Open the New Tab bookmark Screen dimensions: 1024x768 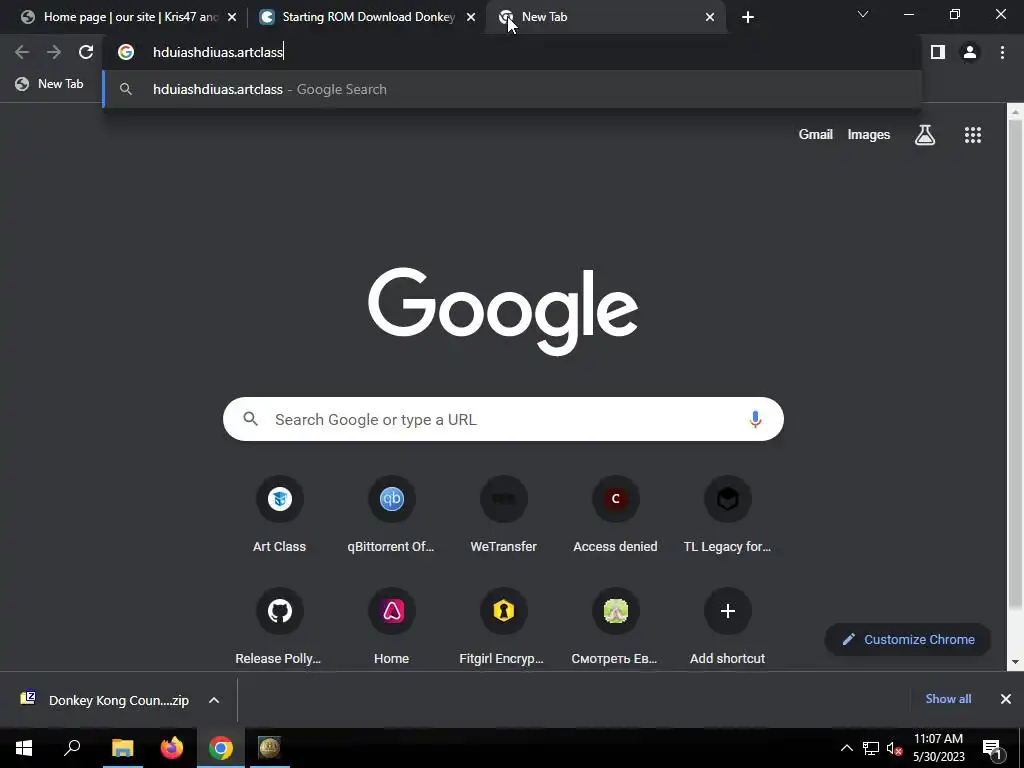[x=50, y=84]
